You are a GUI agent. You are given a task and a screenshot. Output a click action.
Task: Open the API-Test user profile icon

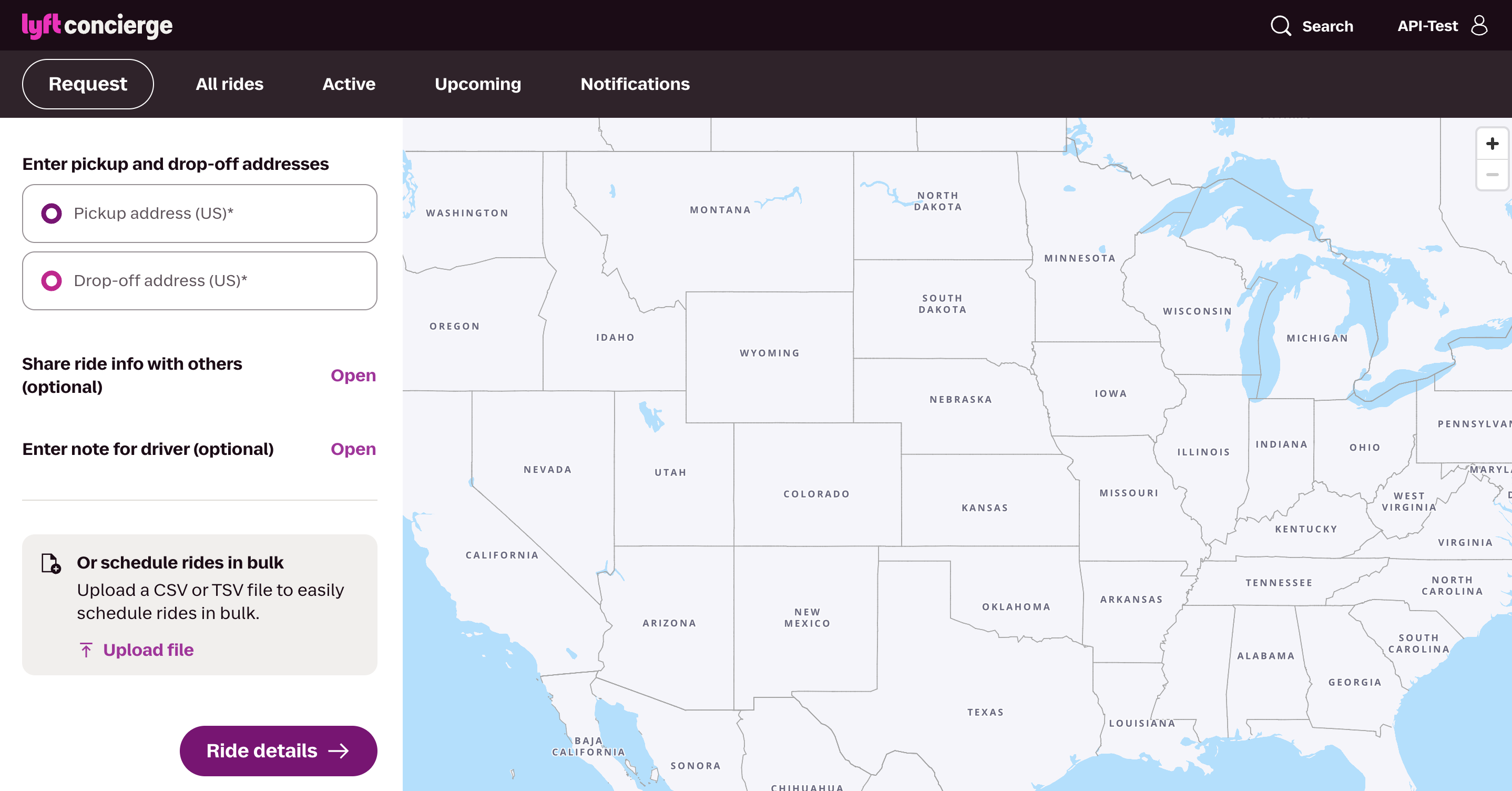[x=1480, y=25]
